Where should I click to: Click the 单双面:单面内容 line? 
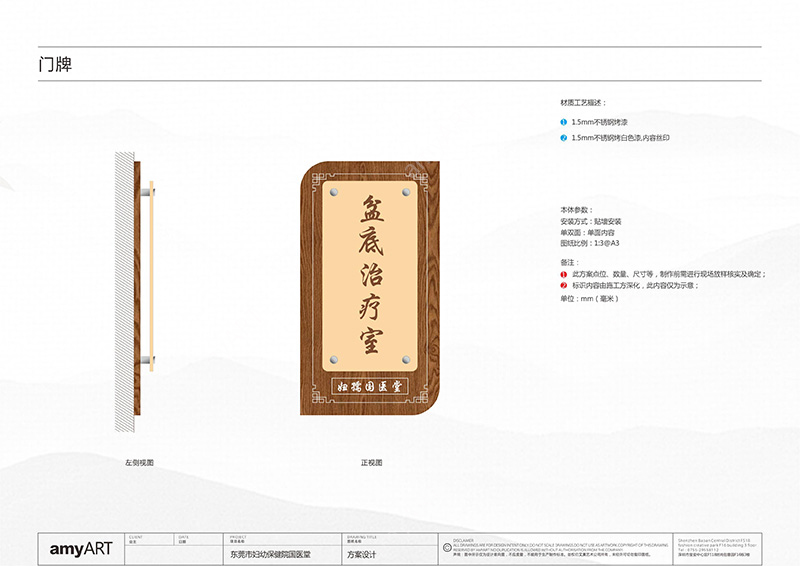tap(587, 233)
